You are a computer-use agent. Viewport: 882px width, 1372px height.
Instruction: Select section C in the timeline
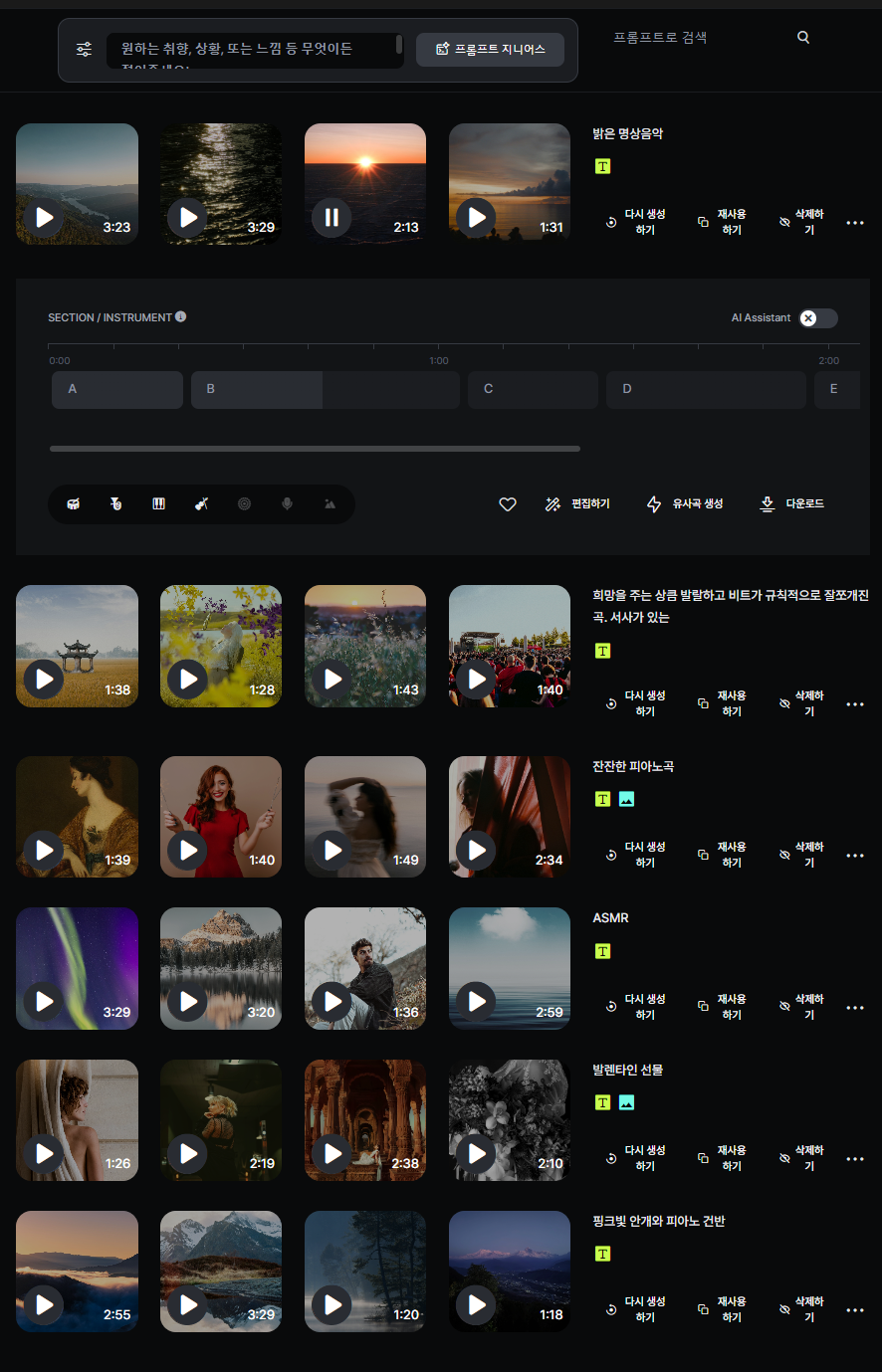pyautogui.click(x=533, y=390)
